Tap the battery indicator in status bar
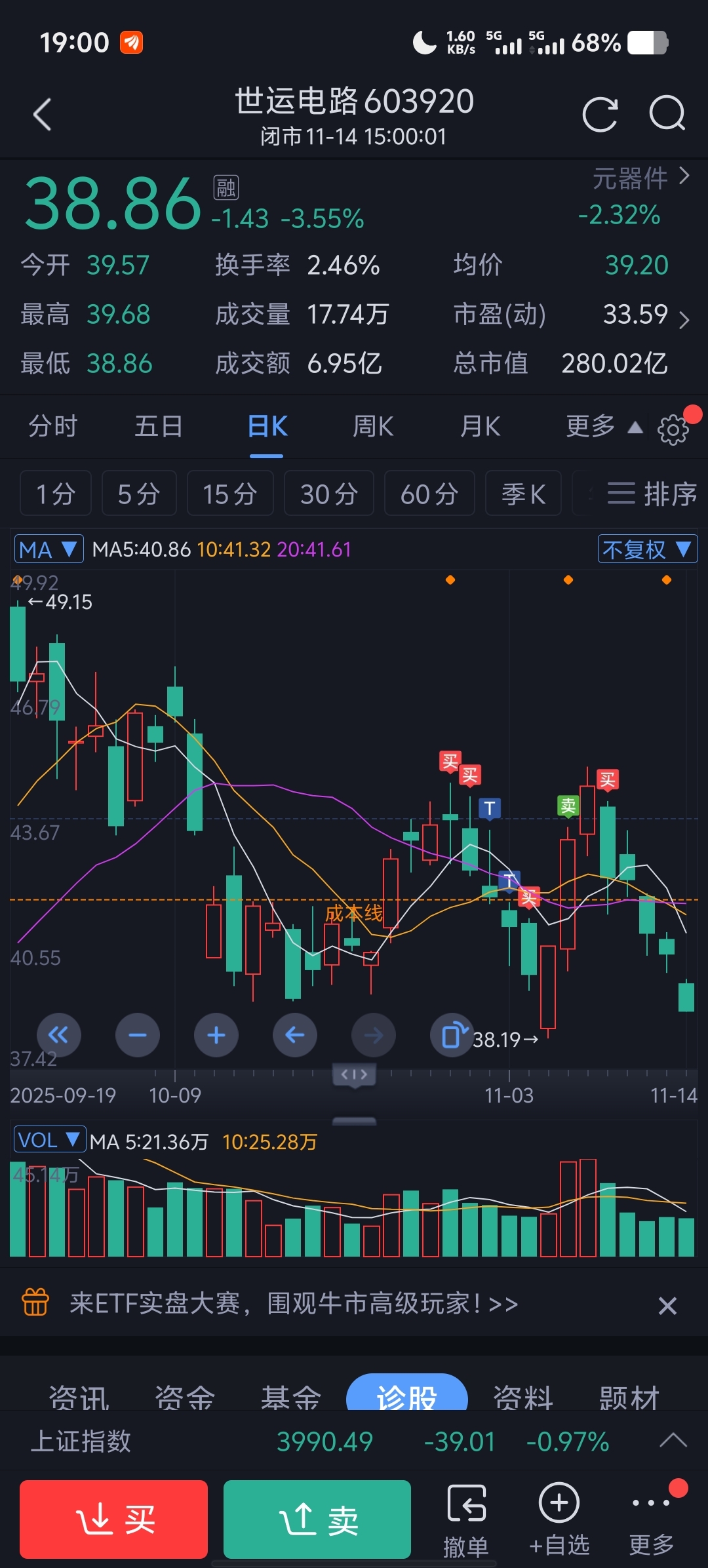The height and width of the screenshot is (1568, 708). click(x=648, y=43)
